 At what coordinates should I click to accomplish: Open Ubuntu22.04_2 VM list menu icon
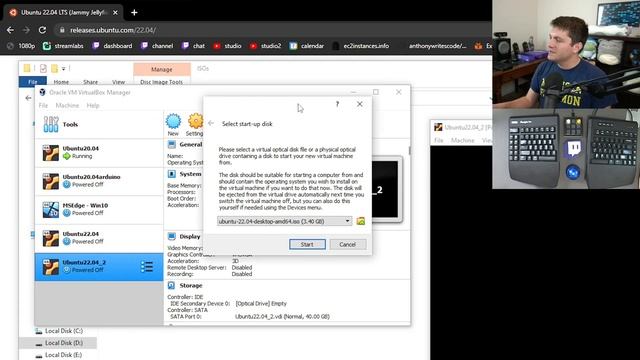[x=147, y=267]
